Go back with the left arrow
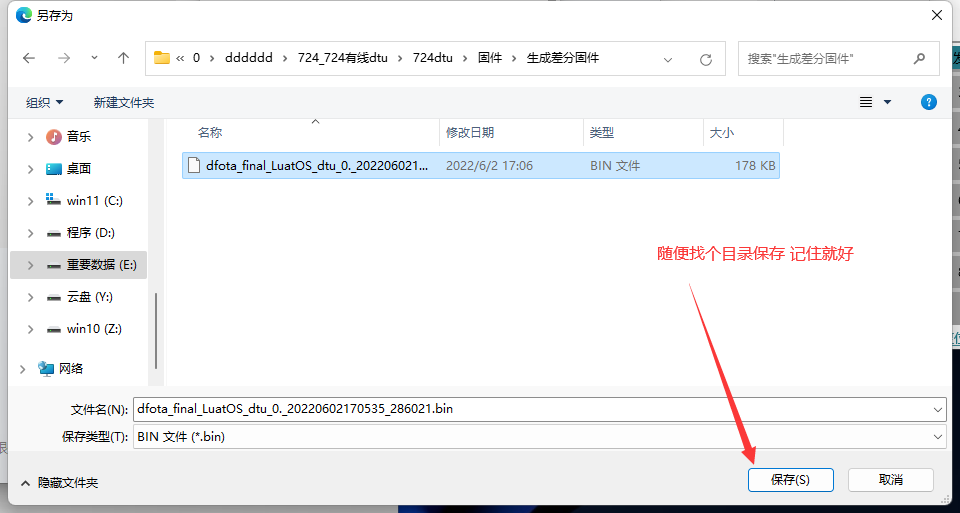This screenshot has height=513, width=960. [x=29, y=58]
